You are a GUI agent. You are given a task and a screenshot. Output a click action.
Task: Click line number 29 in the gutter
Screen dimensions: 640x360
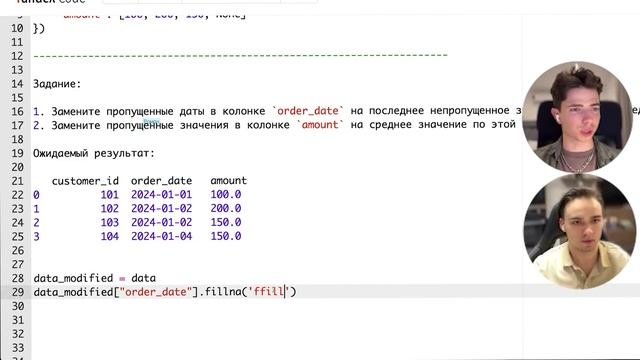[17, 292]
